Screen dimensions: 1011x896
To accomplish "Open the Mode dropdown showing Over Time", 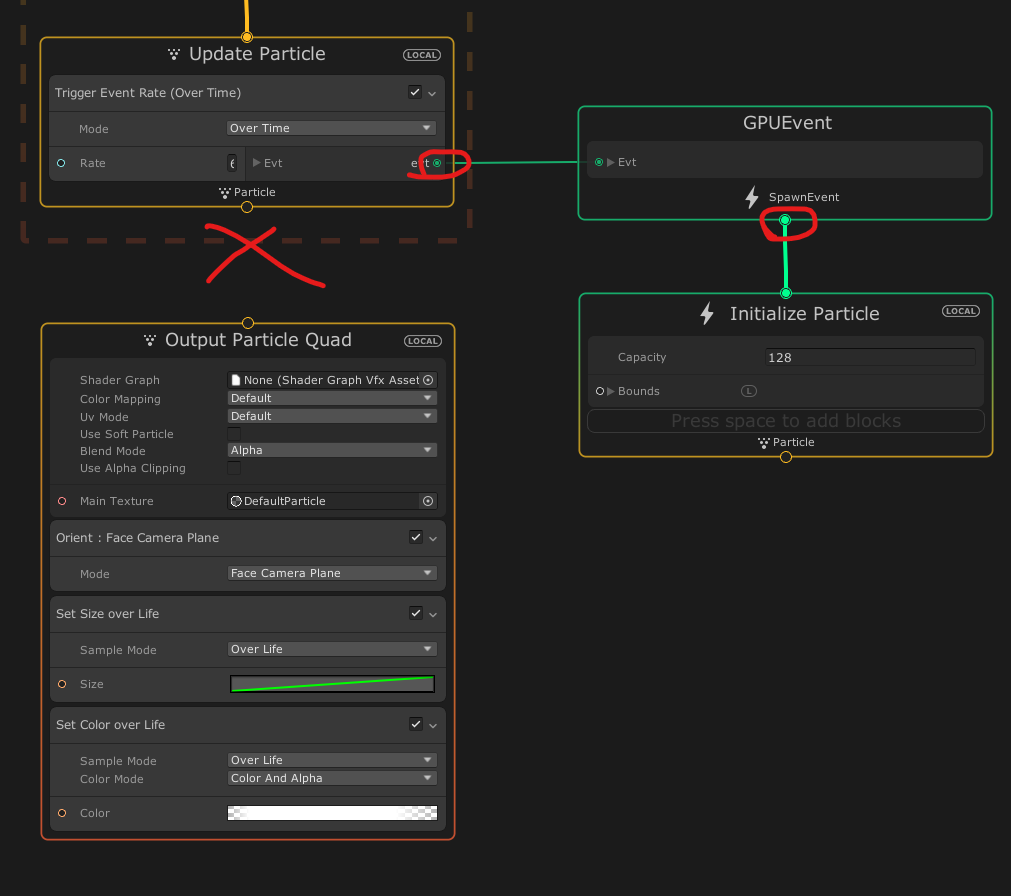I will pos(332,128).
